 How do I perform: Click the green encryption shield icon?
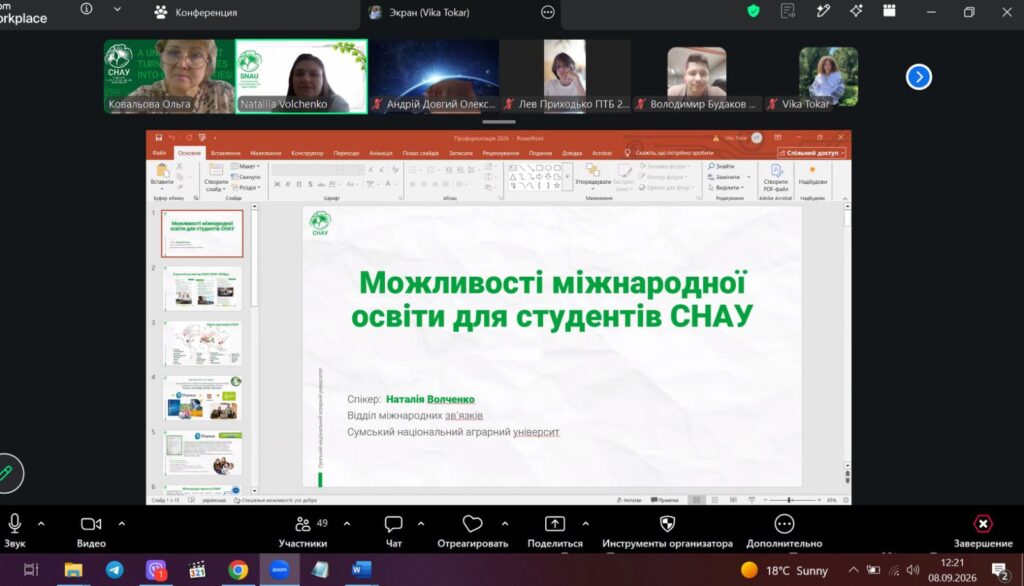coord(754,11)
